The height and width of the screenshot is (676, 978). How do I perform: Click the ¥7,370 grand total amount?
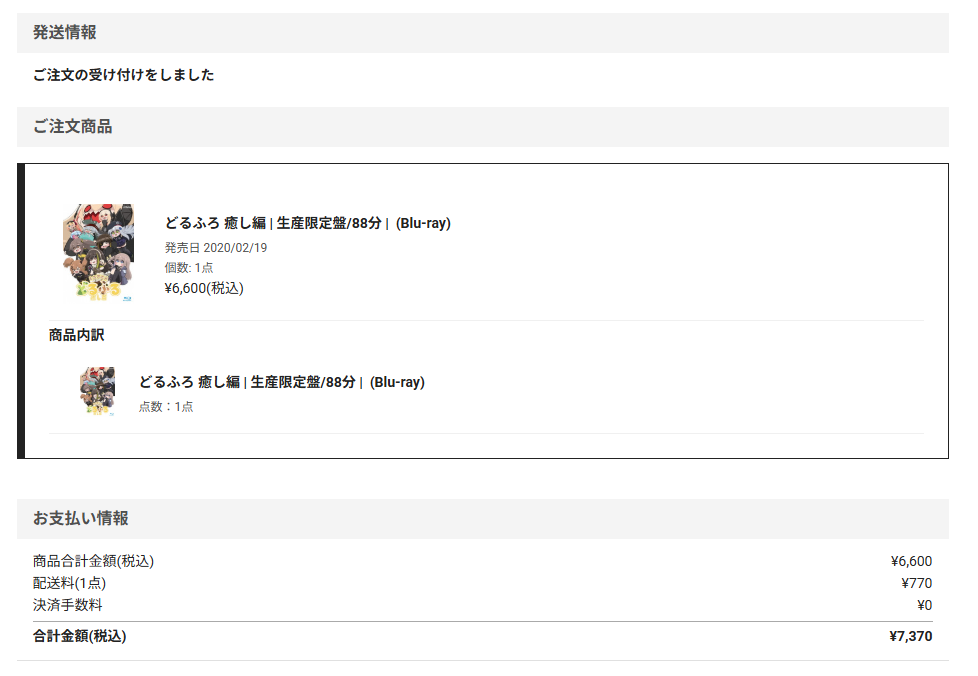tap(910, 636)
